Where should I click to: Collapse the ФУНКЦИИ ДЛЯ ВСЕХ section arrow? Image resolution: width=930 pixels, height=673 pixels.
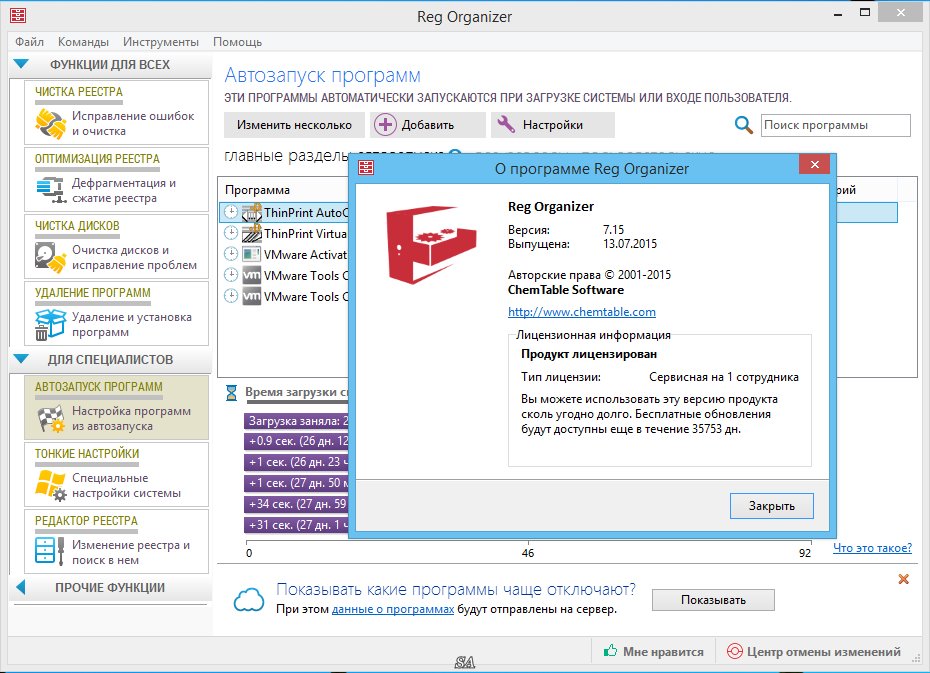pos(21,64)
